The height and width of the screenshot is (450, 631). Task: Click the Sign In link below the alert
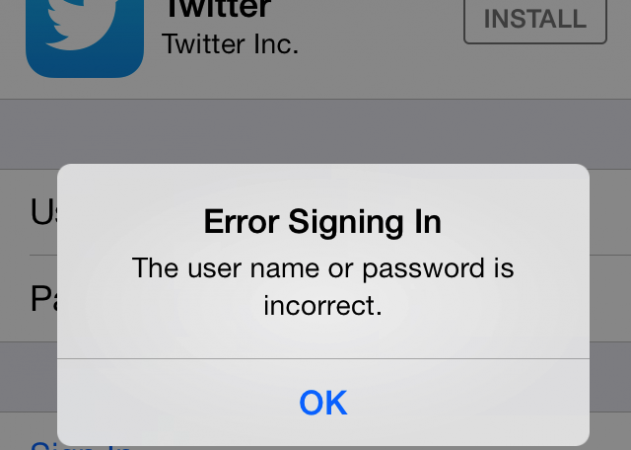[80, 446]
